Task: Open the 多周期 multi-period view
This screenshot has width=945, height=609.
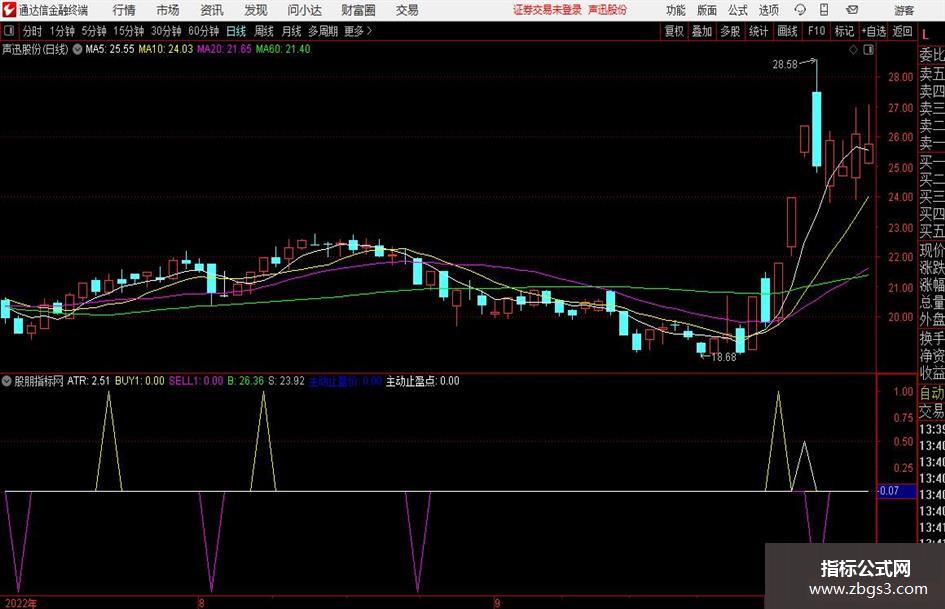Action: pyautogui.click(x=323, y=31)
